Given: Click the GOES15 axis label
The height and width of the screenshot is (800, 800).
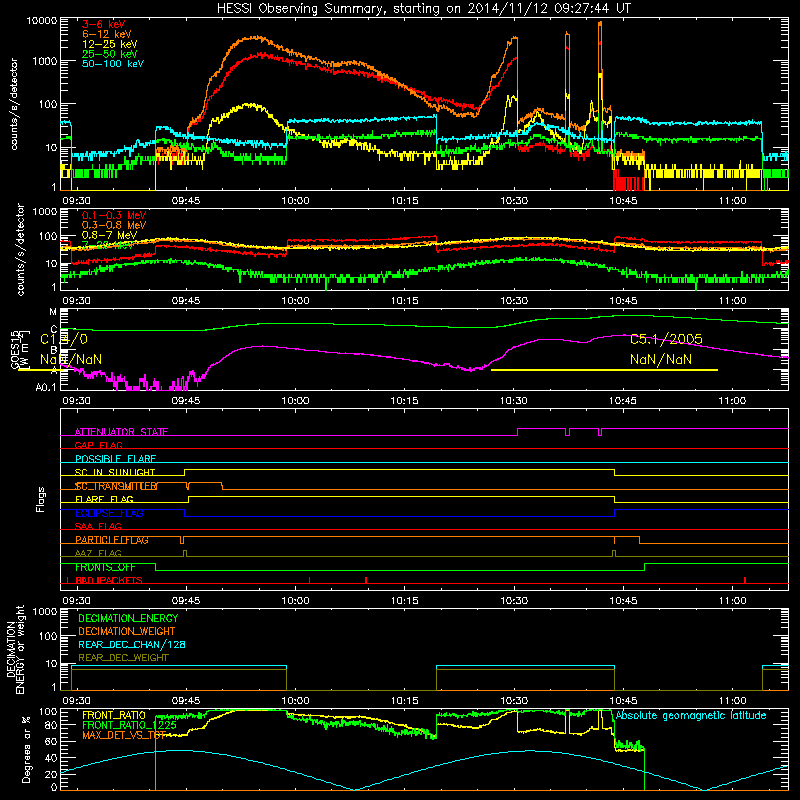Looking at the screenshot, I should (19, 349).
